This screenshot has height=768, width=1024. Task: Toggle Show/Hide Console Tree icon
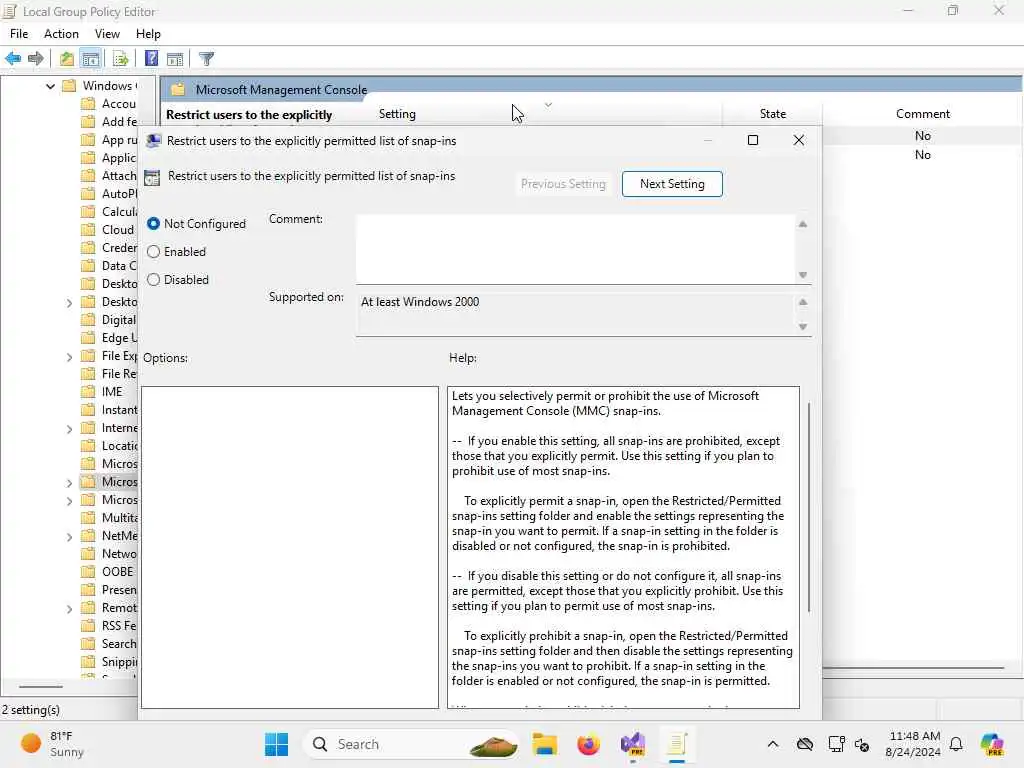[91, 59]
